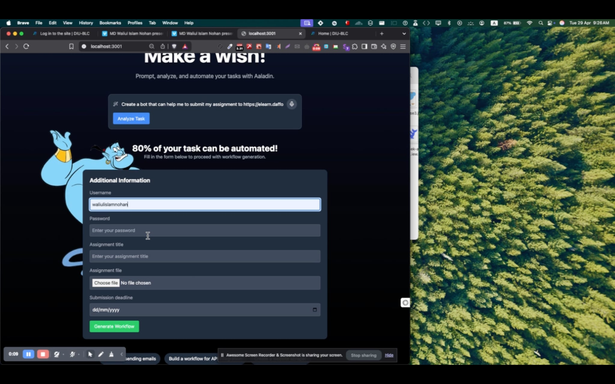
Task: Click the Submission deadline date field
Action: point(205,310)
